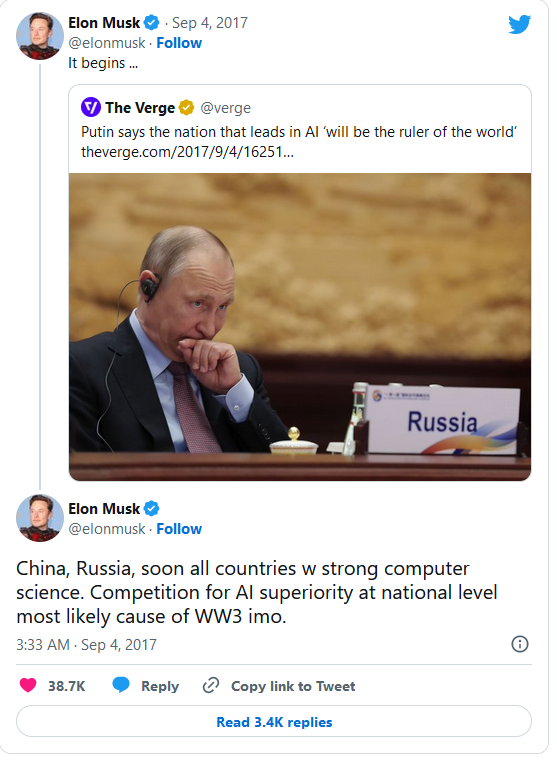
Task: Click Copy link to Tweet
Action: [293, 686]
